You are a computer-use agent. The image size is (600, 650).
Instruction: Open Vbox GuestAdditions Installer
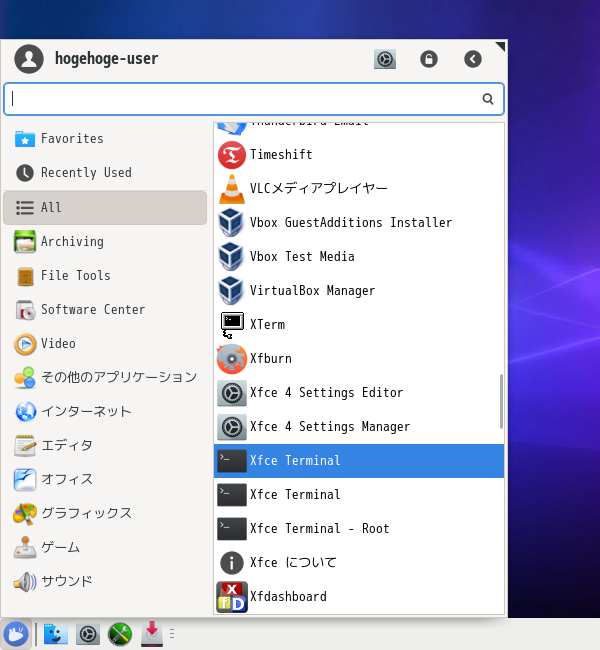(x=359, y=223)
